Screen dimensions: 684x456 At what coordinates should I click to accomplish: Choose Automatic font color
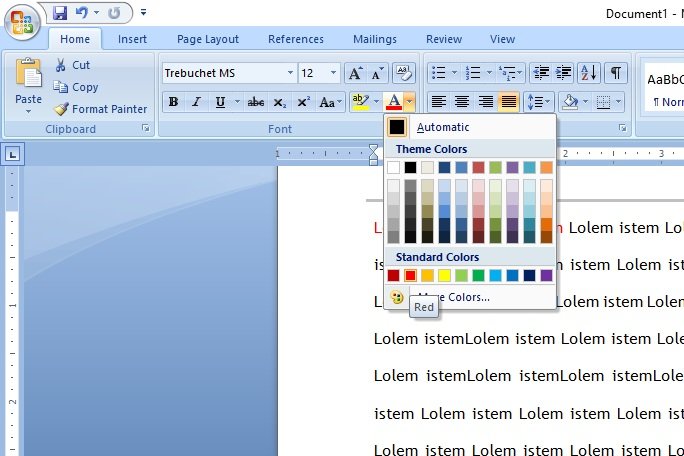(x=469, y=127)
